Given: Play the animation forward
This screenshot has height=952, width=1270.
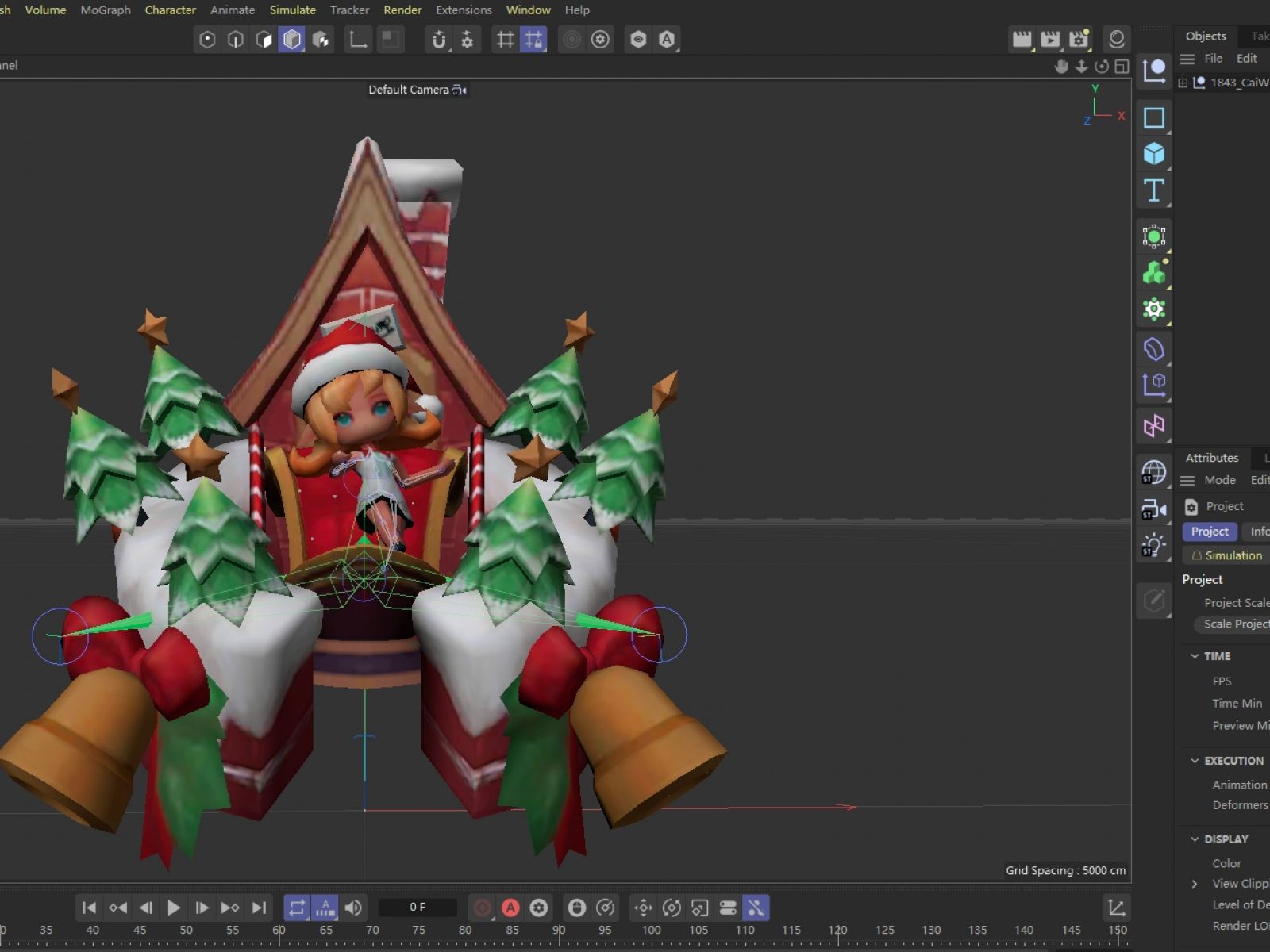Looking at the screenshot, I should pos(174,908).
